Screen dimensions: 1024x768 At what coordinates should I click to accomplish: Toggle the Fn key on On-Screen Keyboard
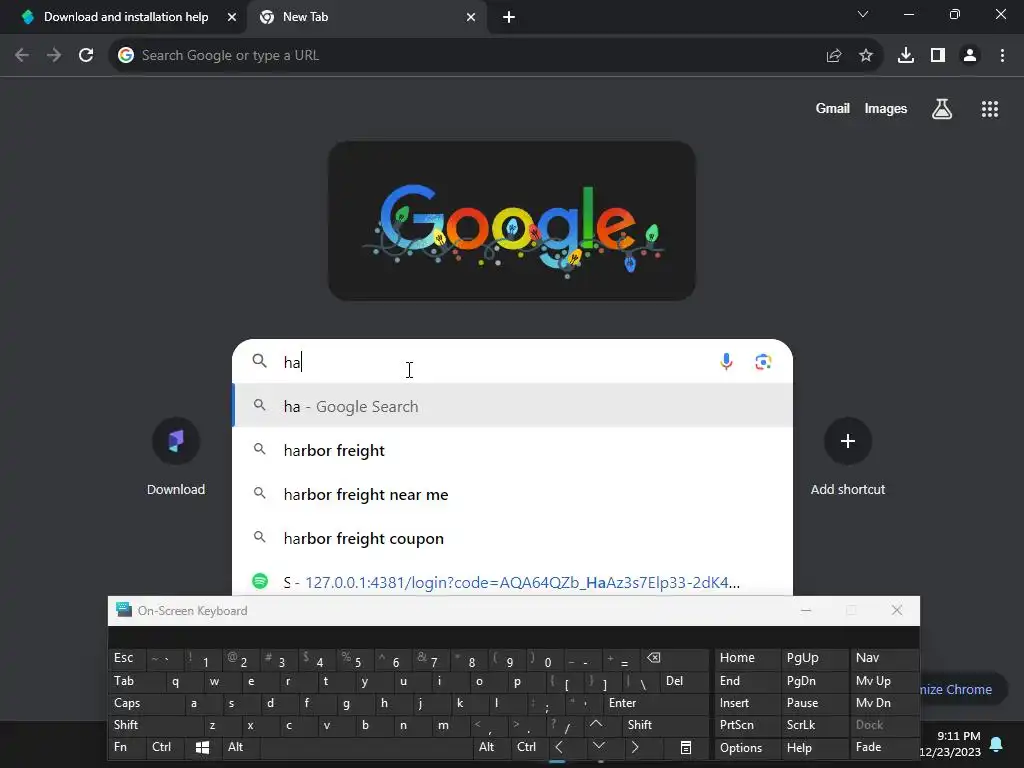pos(128,747)
